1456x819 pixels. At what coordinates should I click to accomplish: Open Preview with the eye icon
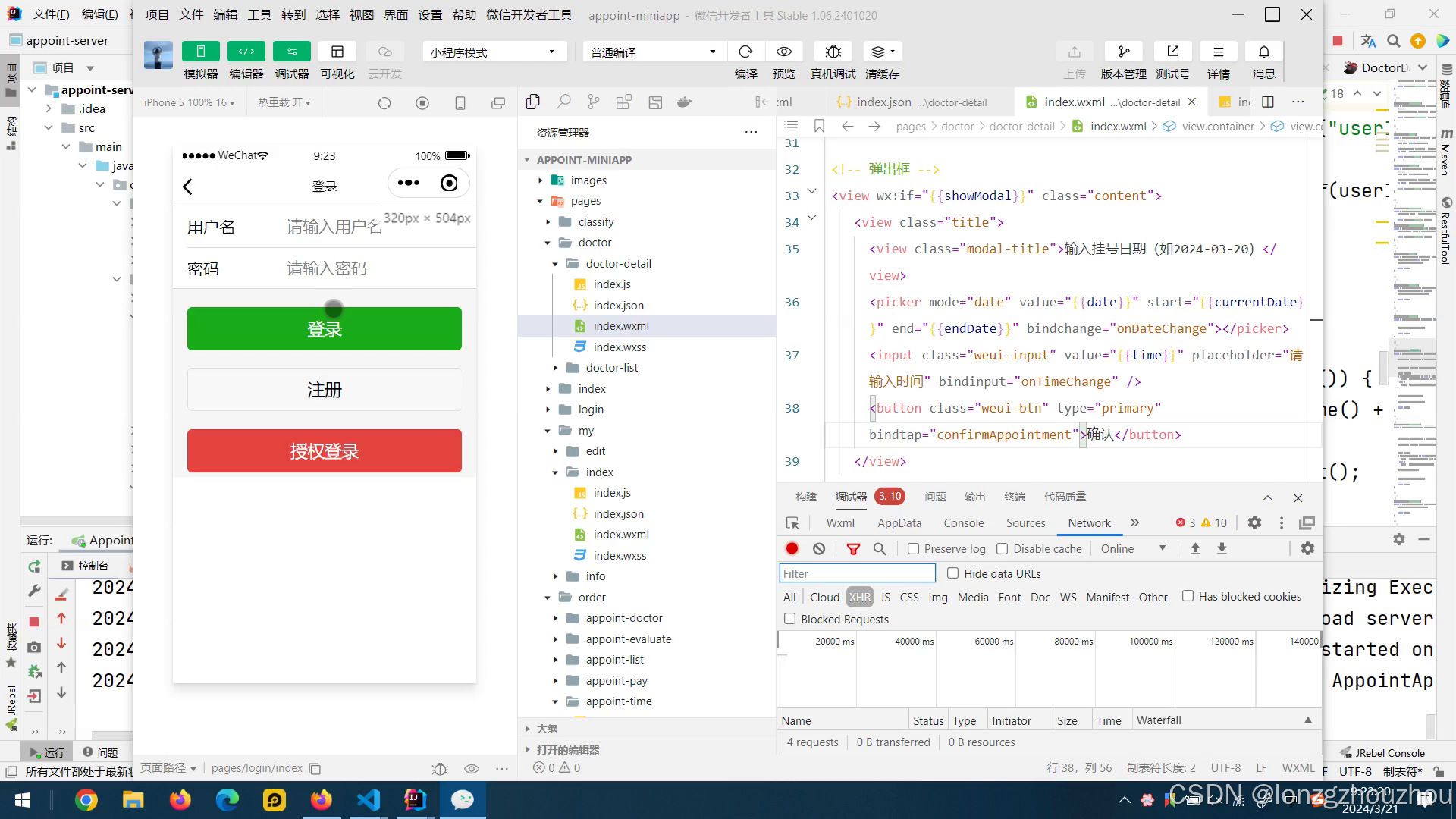pyautogui.click(x=783, y=52)
